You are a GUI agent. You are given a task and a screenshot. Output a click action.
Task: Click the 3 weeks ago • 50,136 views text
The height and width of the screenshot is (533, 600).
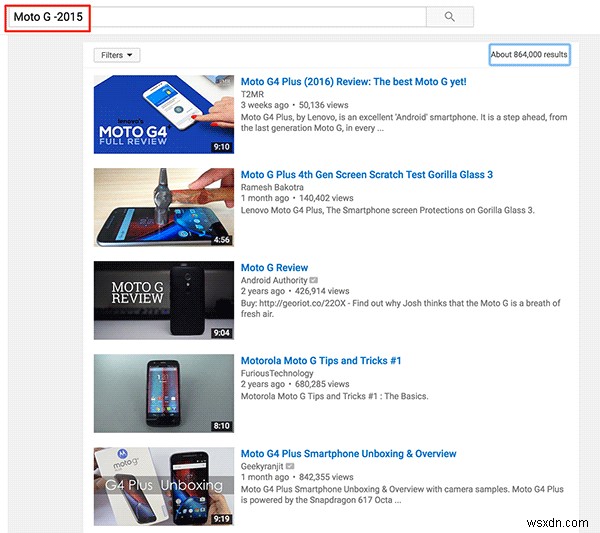(x=295, y=105)
